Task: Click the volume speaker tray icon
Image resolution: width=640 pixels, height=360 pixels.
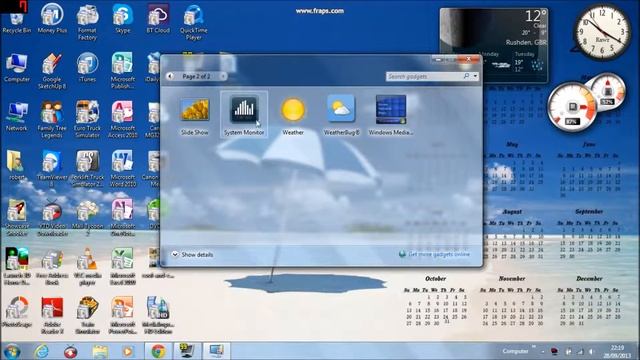Action: point(591,351)
